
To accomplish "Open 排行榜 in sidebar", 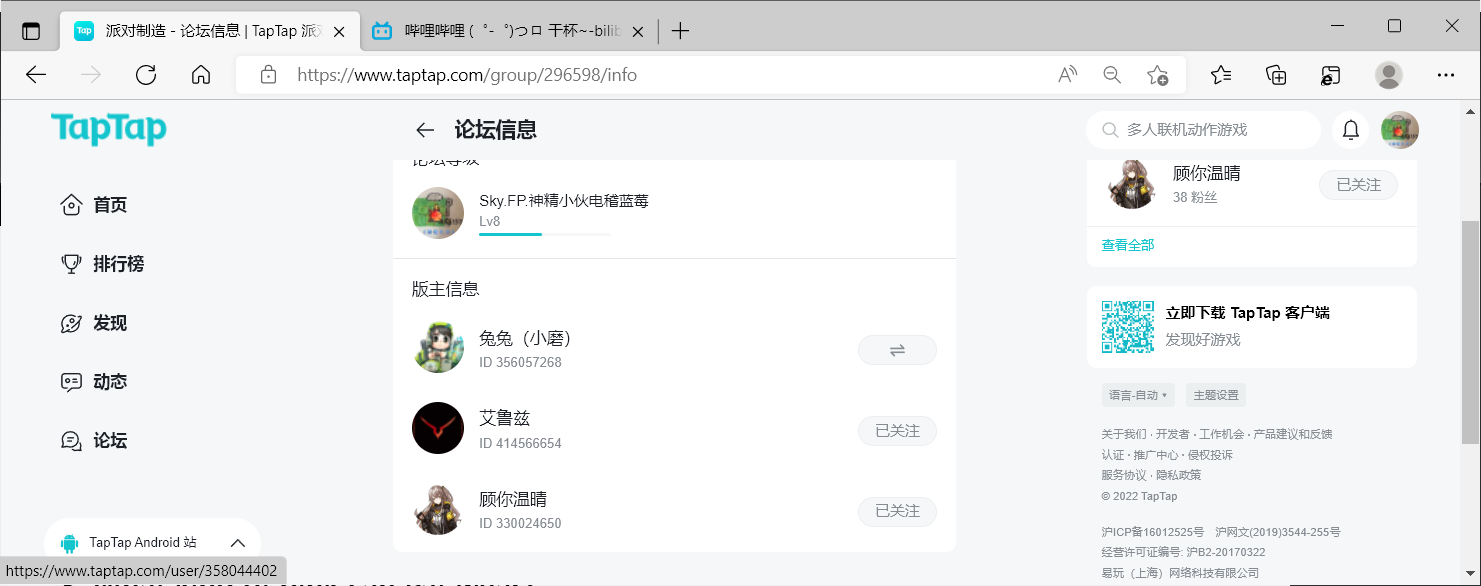I will pos(103,264).
